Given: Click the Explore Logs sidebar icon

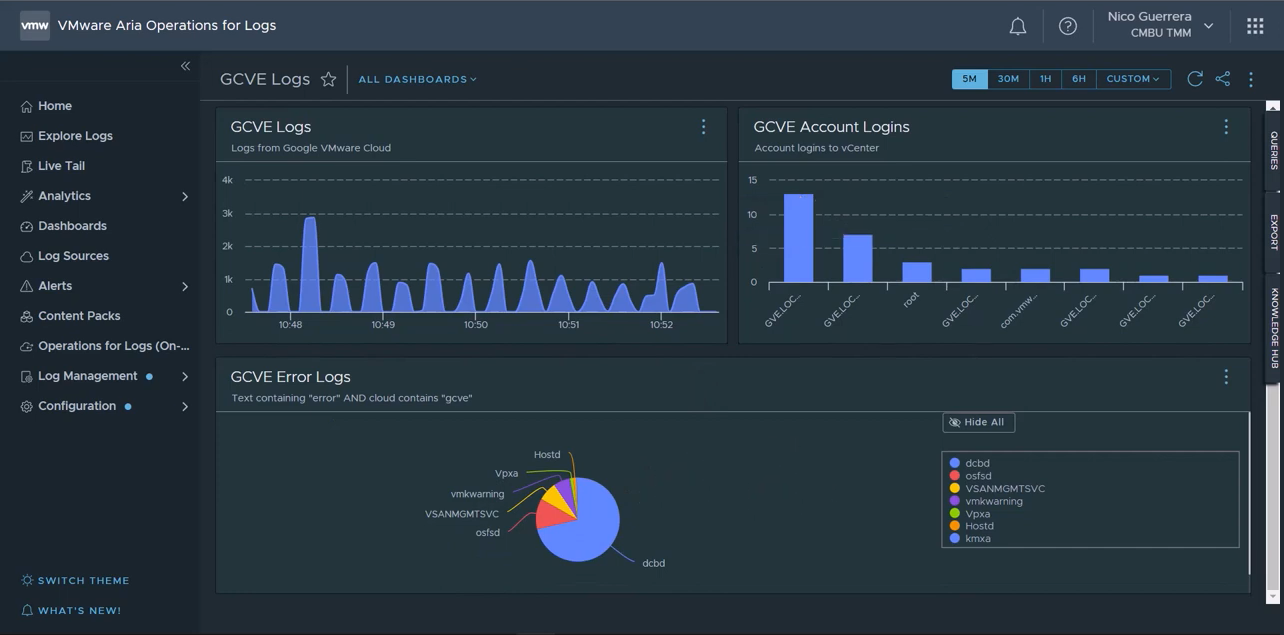Looking at the screenshot, I should (x=27, y=136).
